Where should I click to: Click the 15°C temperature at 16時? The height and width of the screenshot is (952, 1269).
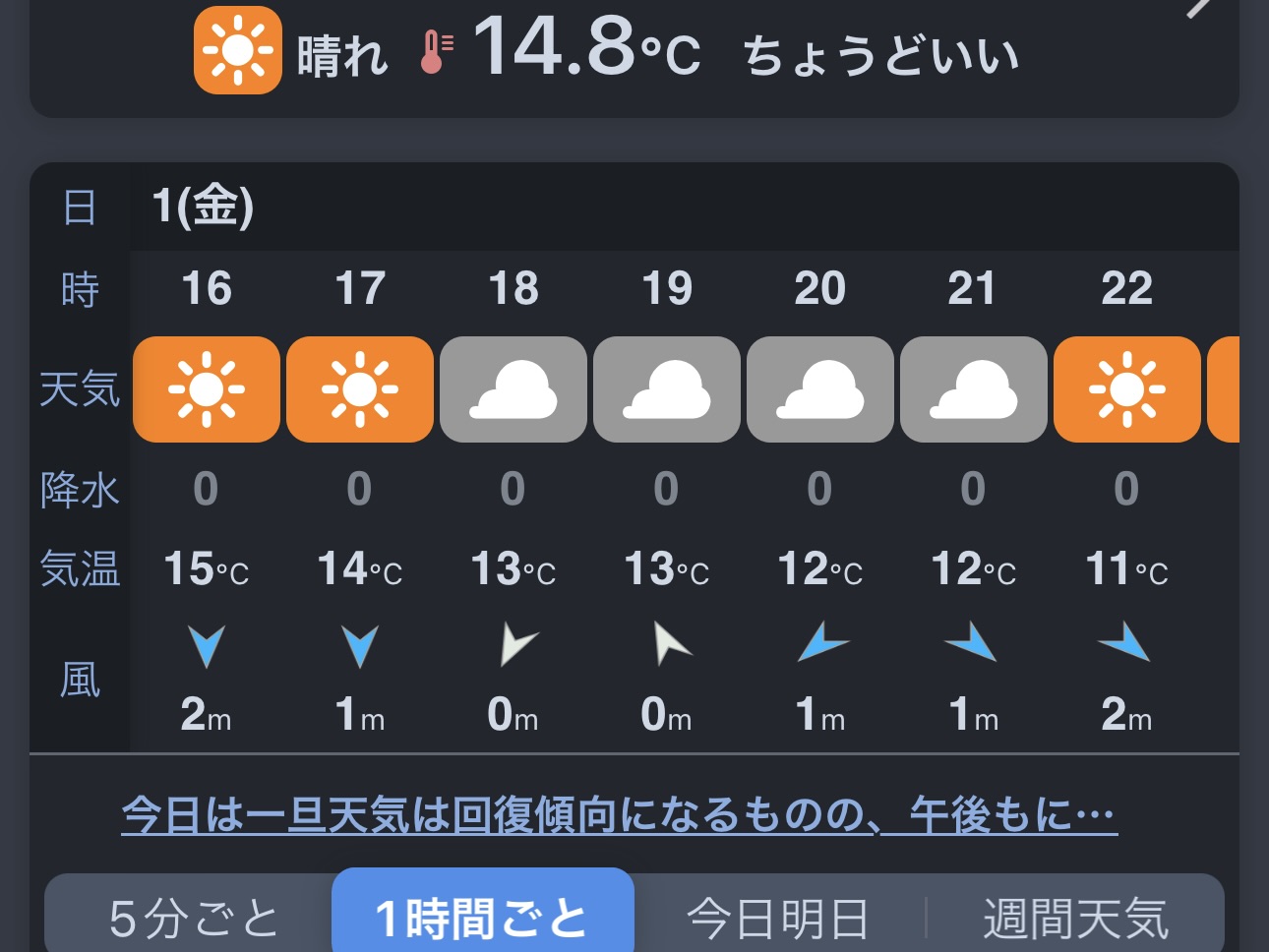pos(207,569)
